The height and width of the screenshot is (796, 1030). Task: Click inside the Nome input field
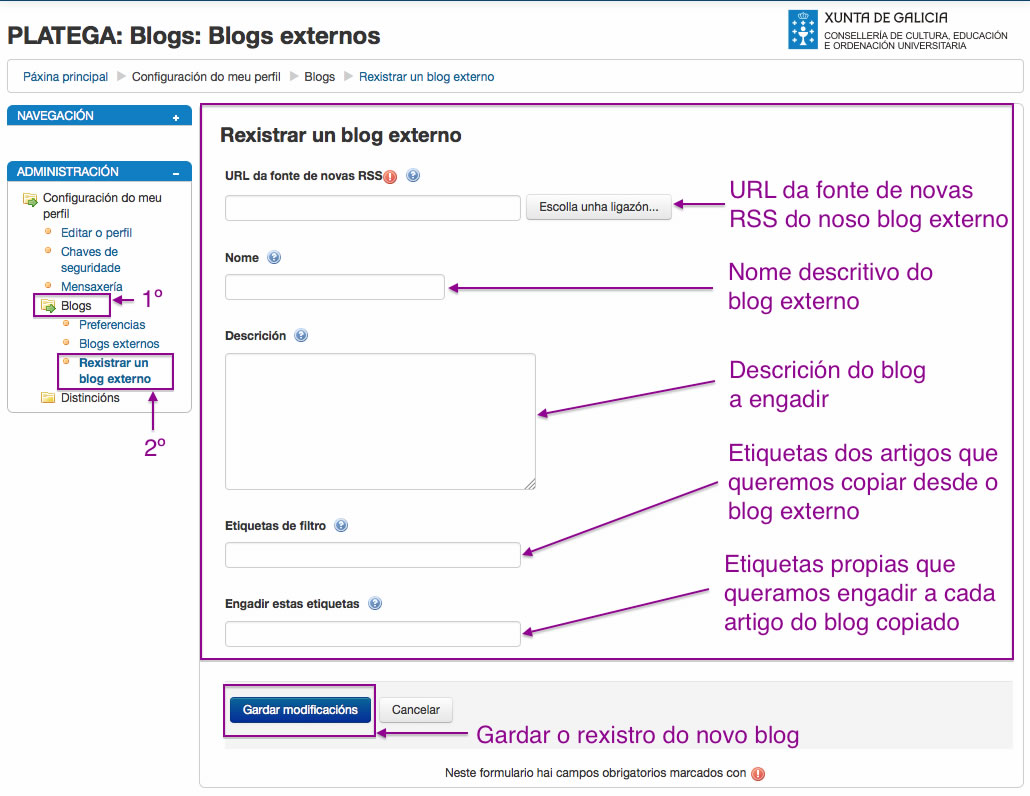[334, 286]
